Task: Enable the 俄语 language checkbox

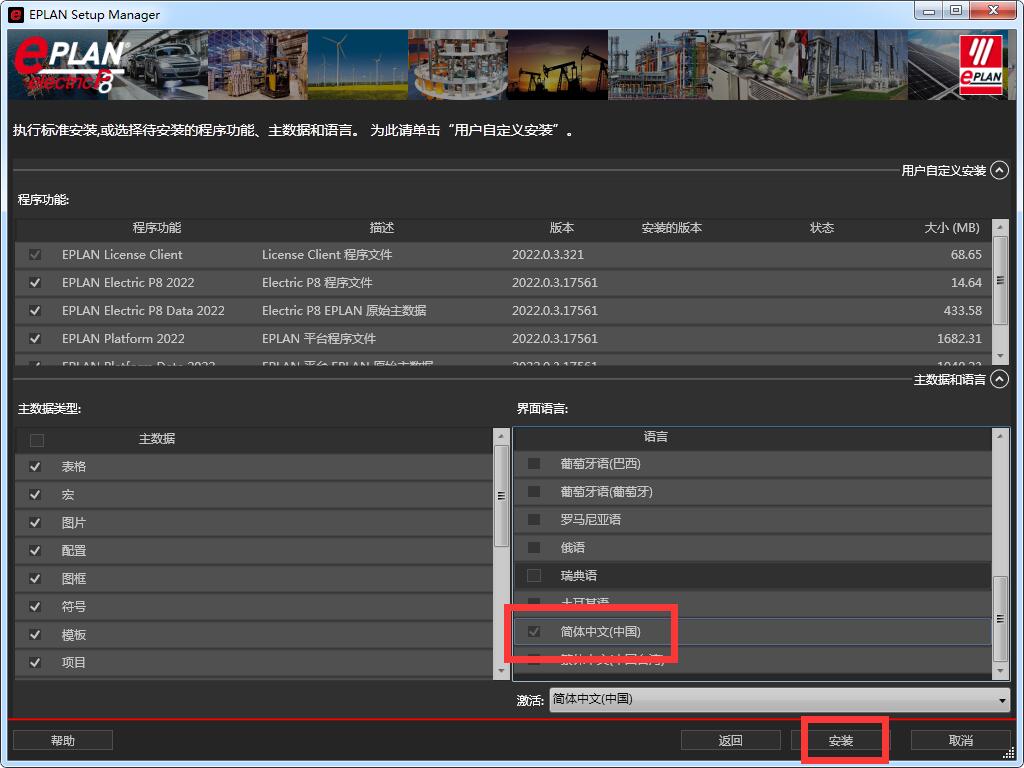Action: (534, 548)
